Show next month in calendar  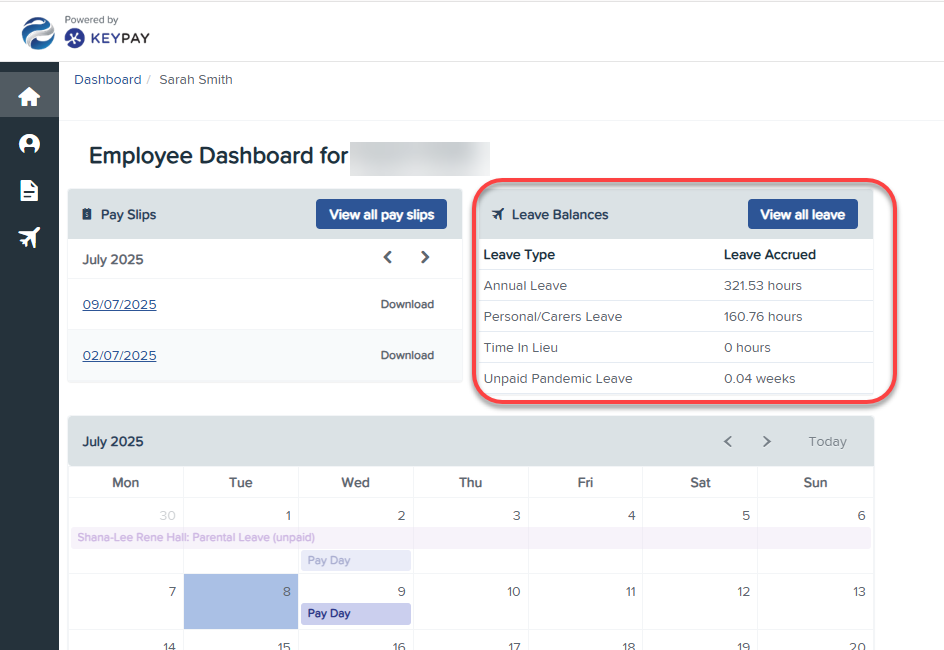767,442
